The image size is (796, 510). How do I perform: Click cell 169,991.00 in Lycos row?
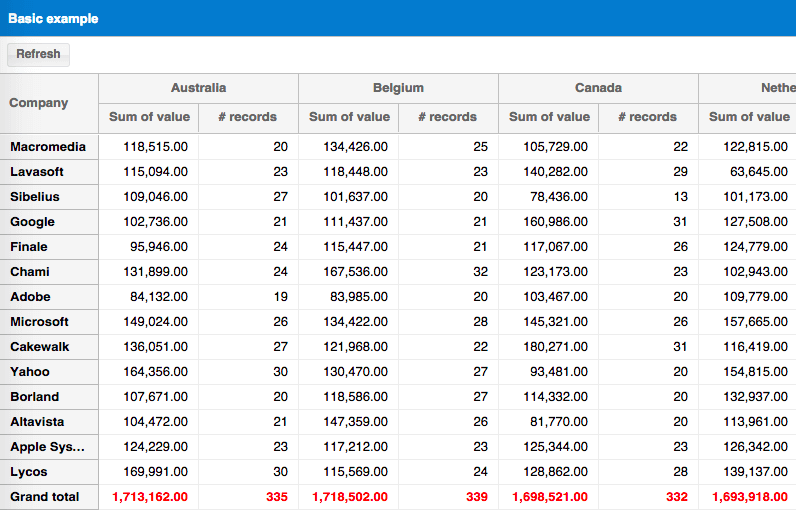click(x=149, y=472)
